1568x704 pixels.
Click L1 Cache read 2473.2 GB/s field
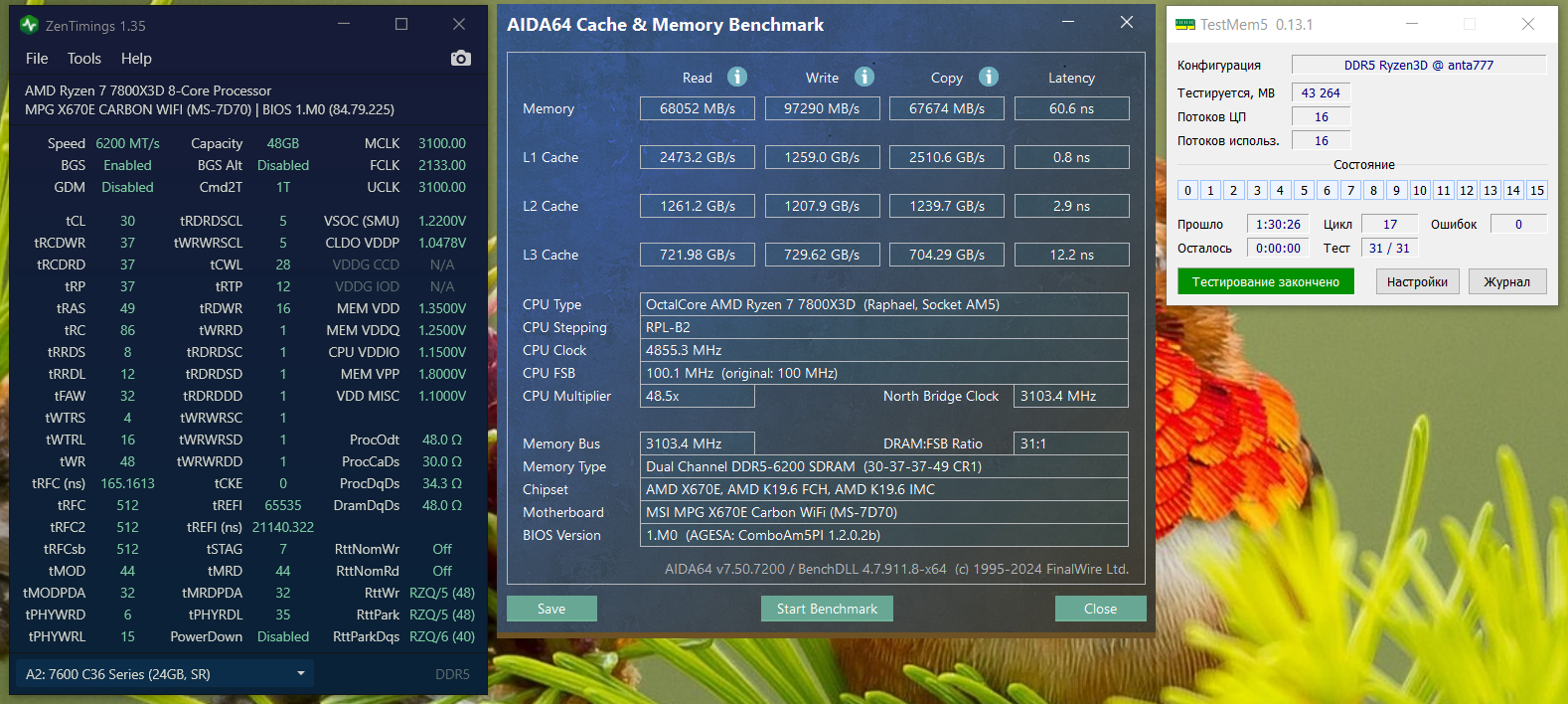[x=698, y=157]
